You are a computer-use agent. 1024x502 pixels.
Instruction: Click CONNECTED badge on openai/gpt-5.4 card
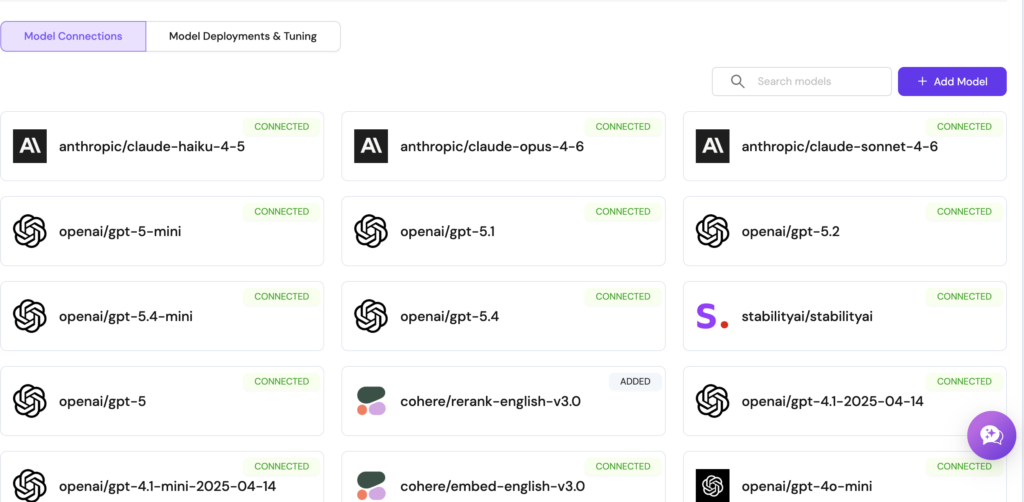[623, 296]
